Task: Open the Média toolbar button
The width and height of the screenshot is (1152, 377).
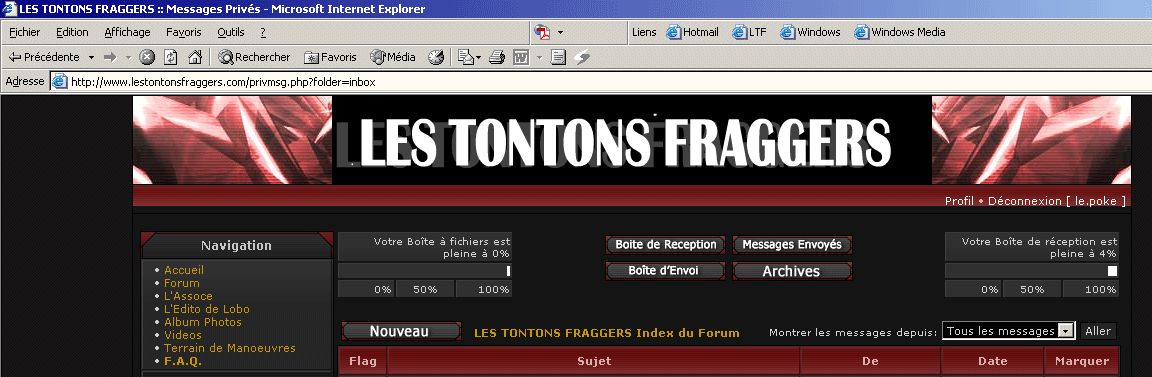Action: pos(393,57)
